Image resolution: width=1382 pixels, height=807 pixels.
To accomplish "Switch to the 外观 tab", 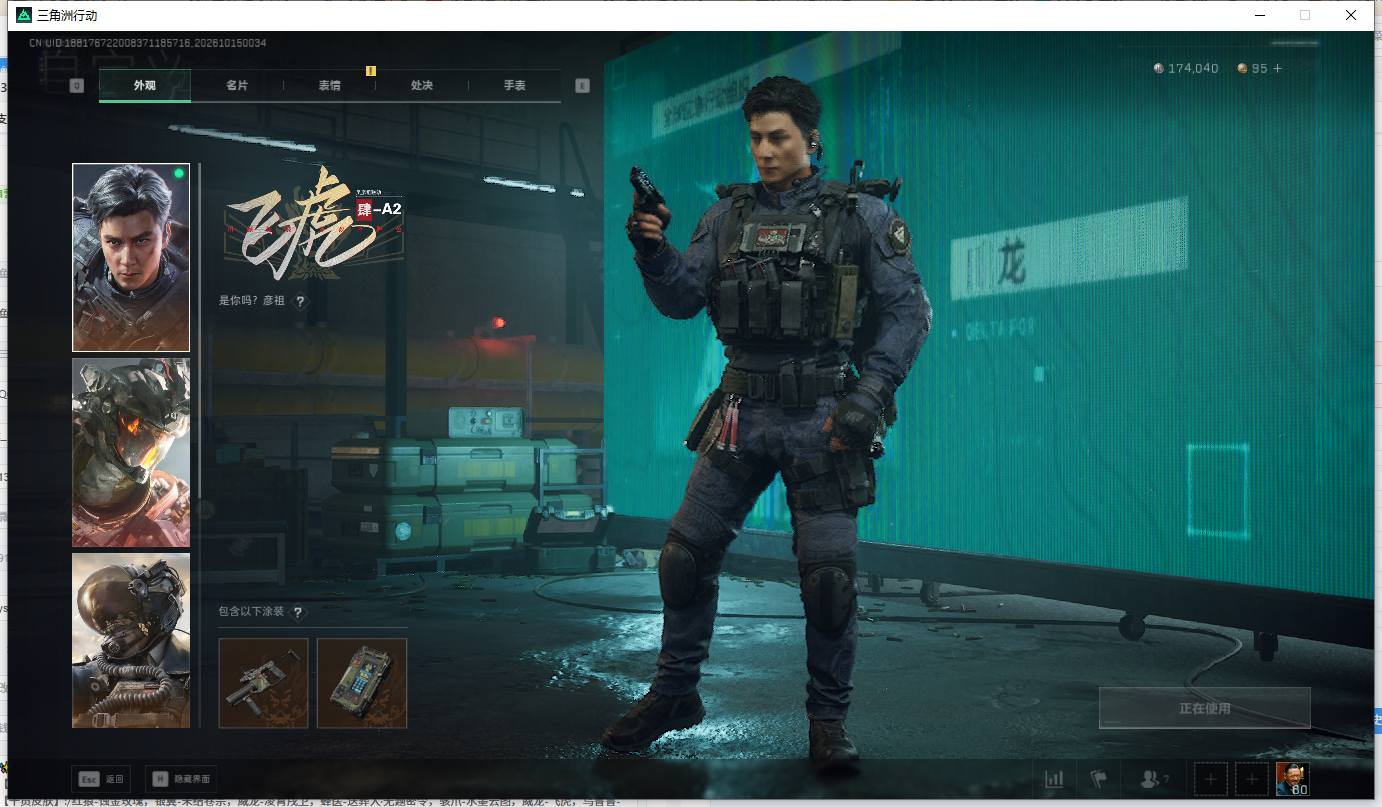I will click(x=145, y=86).
